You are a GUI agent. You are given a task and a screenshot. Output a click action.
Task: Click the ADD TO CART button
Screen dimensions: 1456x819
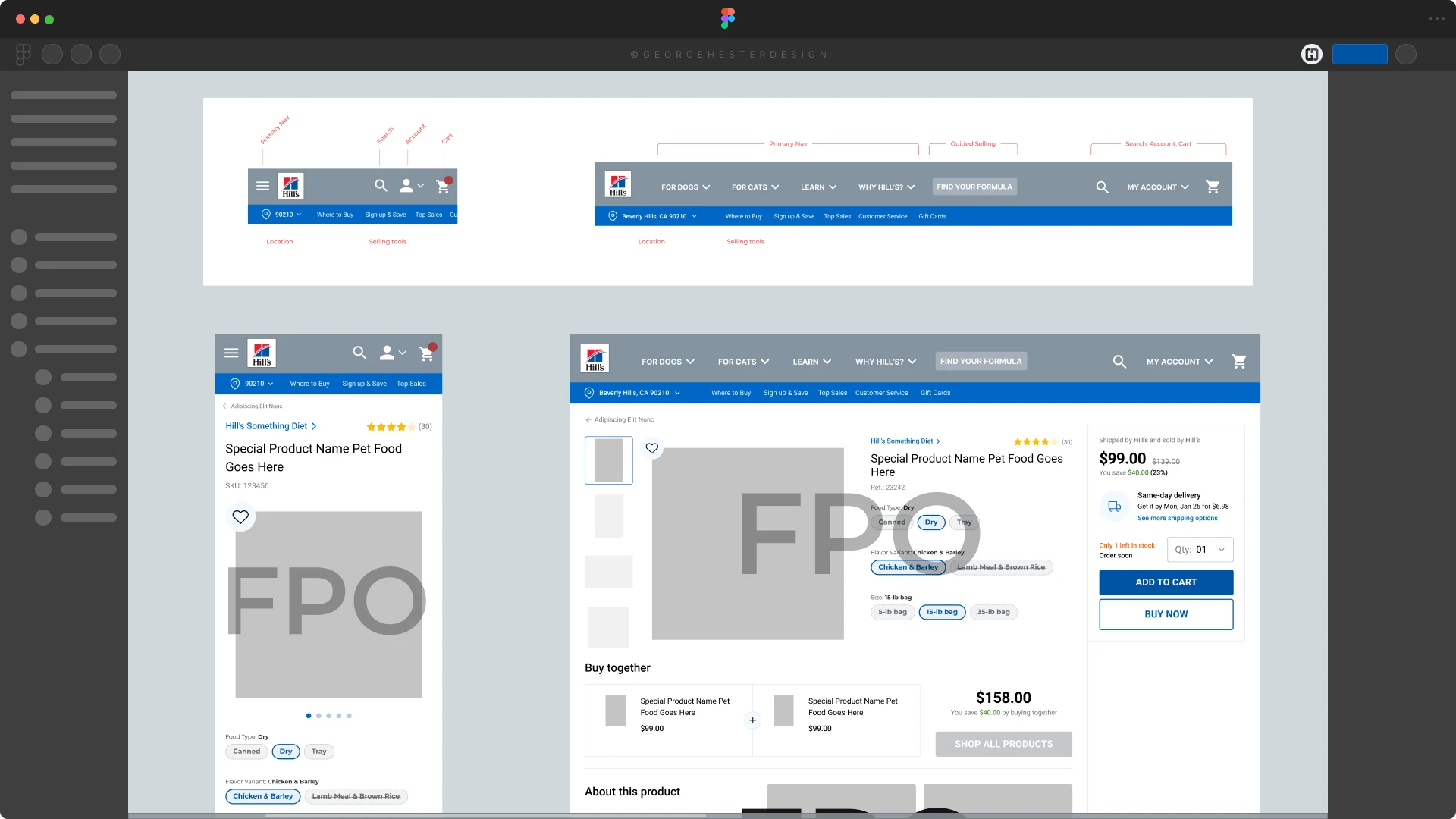pyautogui.click(x=1166, y=582)
